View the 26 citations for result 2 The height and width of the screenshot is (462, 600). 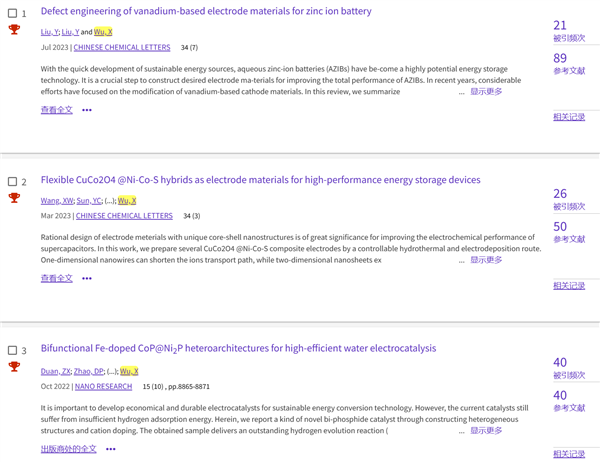pos(560,194)
